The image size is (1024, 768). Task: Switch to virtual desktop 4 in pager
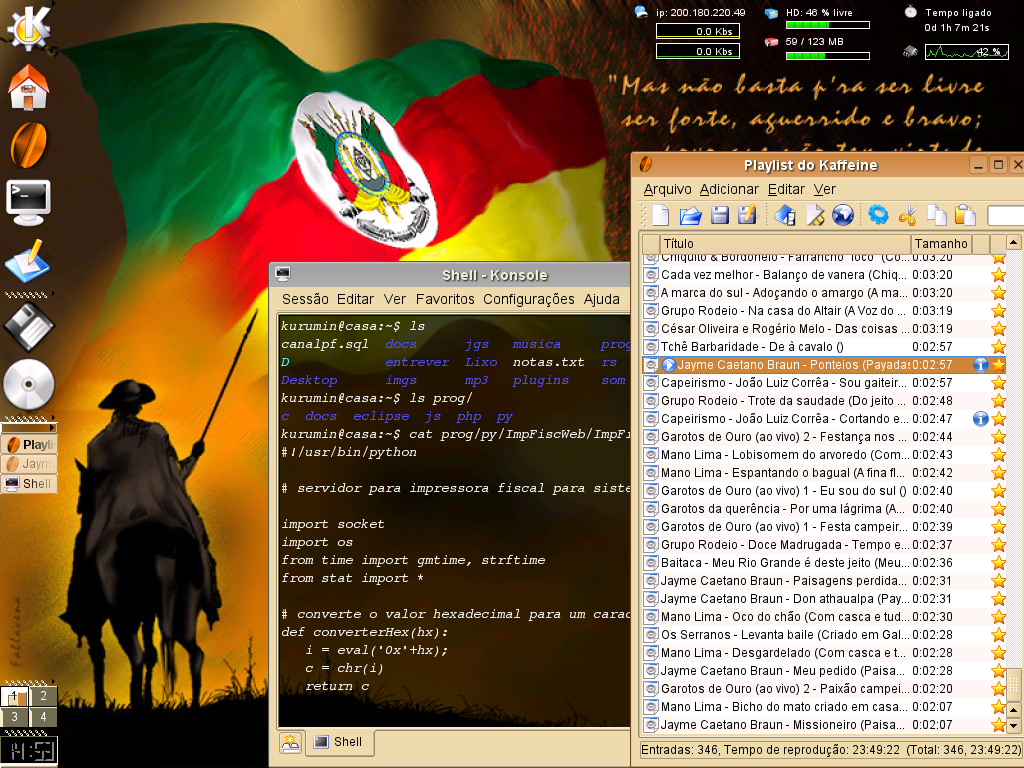pos(43,717)
